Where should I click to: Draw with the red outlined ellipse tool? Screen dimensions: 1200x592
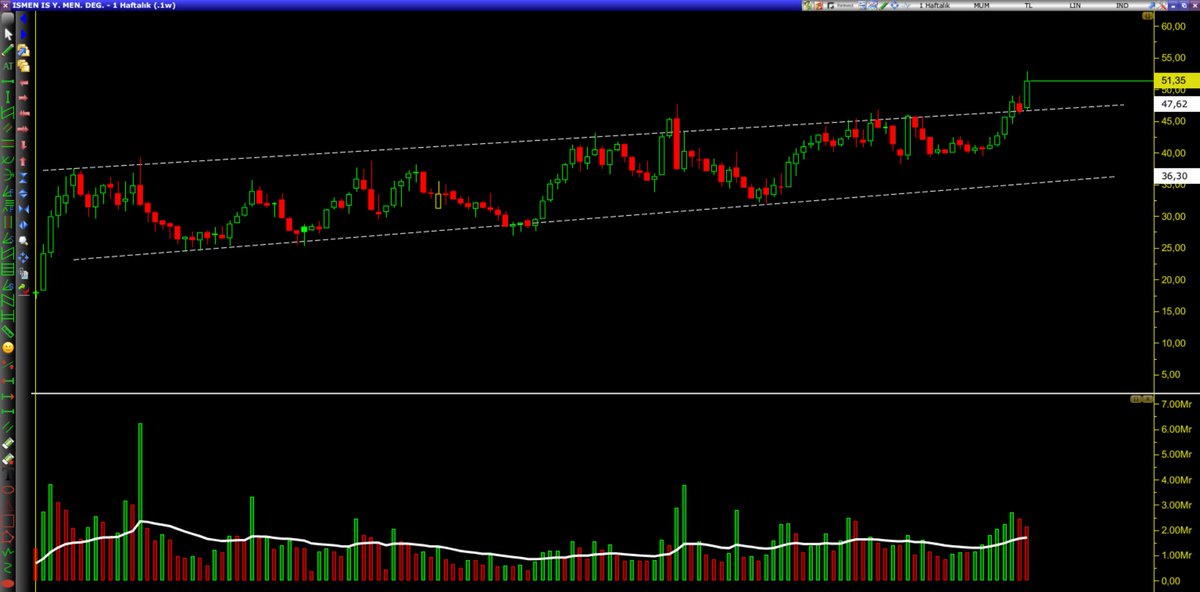(8, 489)
